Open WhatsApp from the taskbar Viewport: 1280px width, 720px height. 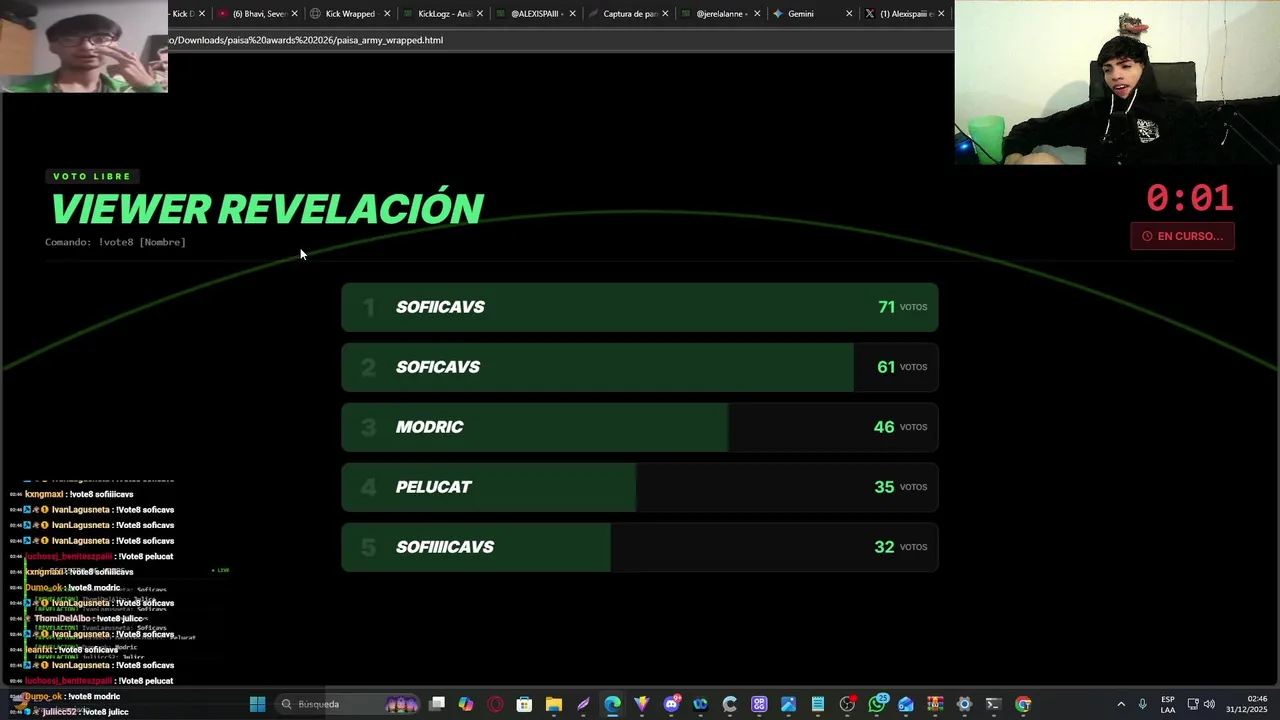[877, 704]
